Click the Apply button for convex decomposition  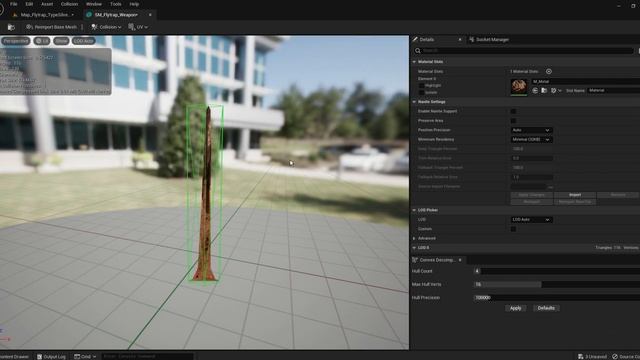(x=516, y=308)
